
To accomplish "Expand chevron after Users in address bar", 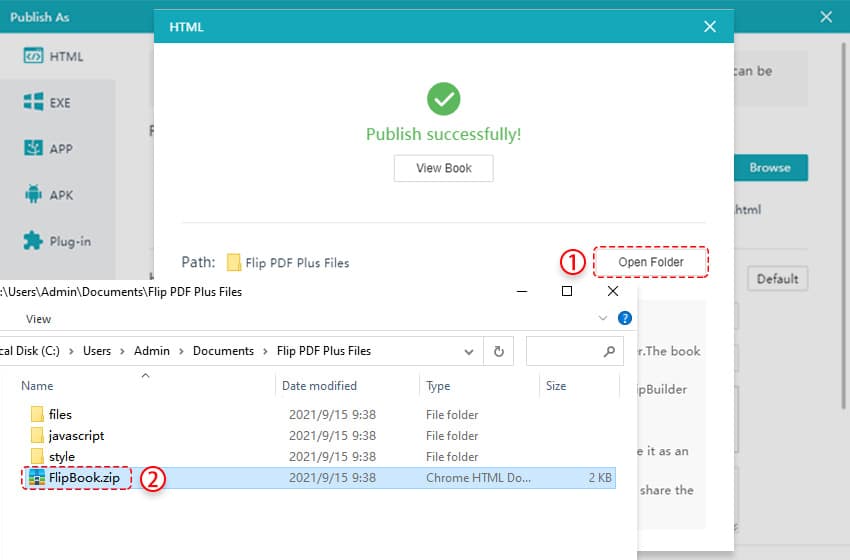I will [123, 351].
